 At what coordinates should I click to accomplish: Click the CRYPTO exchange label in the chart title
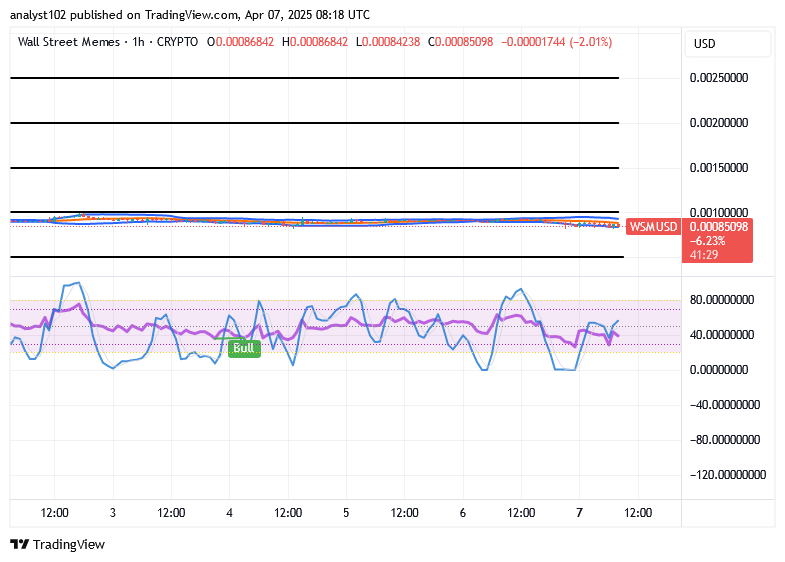pyautogui.click(x=177, y=42)
